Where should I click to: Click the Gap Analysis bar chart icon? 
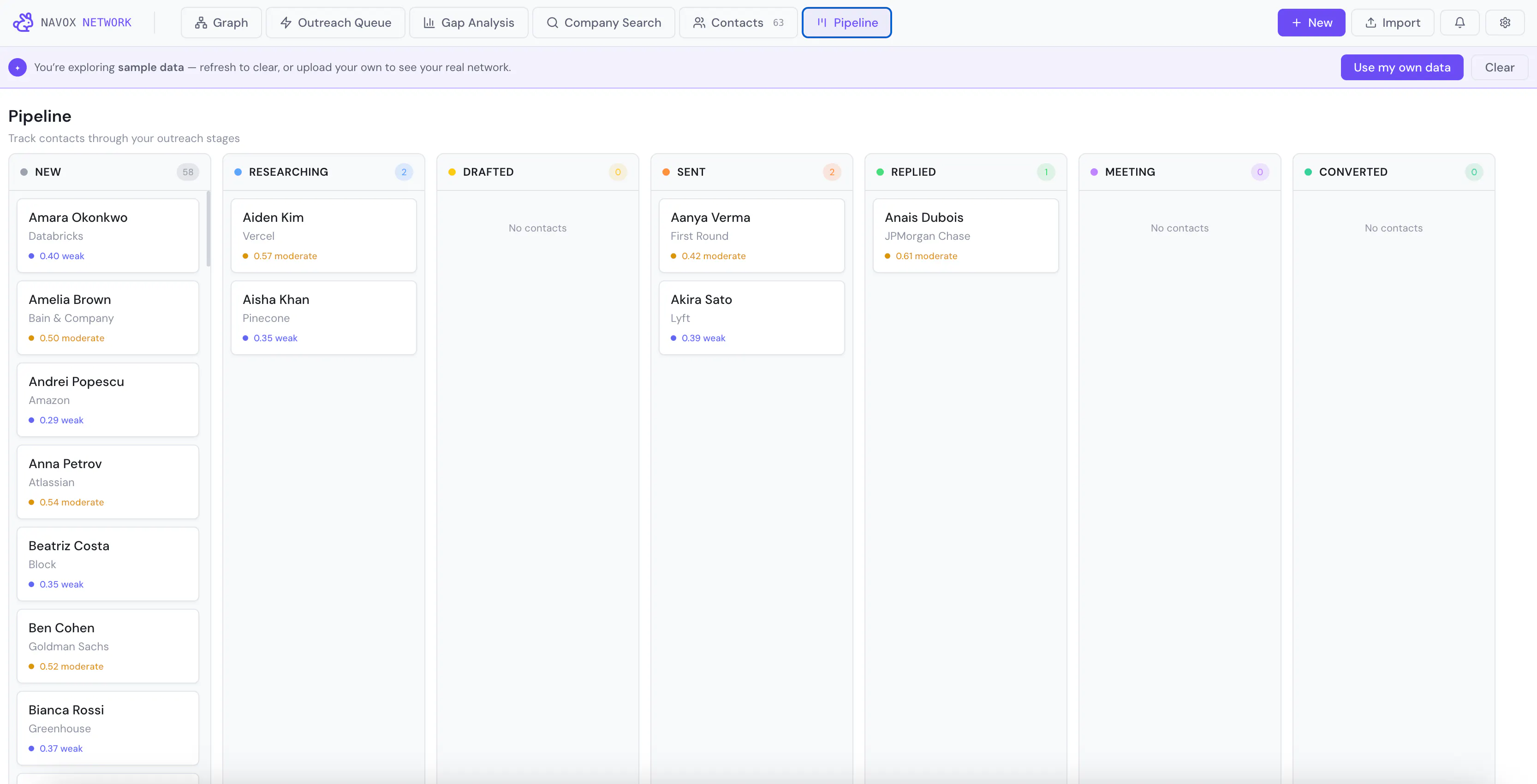click(x=429, y=23)
